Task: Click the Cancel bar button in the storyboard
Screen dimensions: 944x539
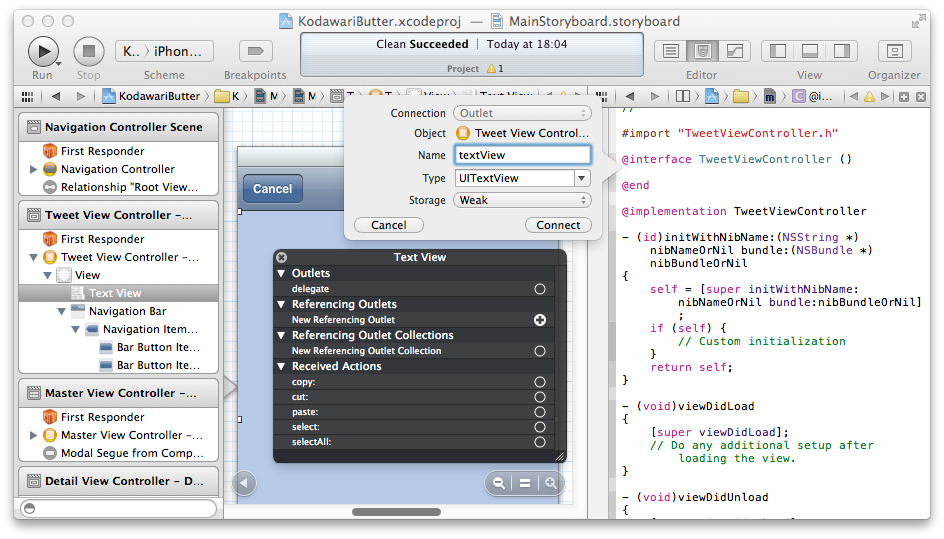Action: pos(272,188)
